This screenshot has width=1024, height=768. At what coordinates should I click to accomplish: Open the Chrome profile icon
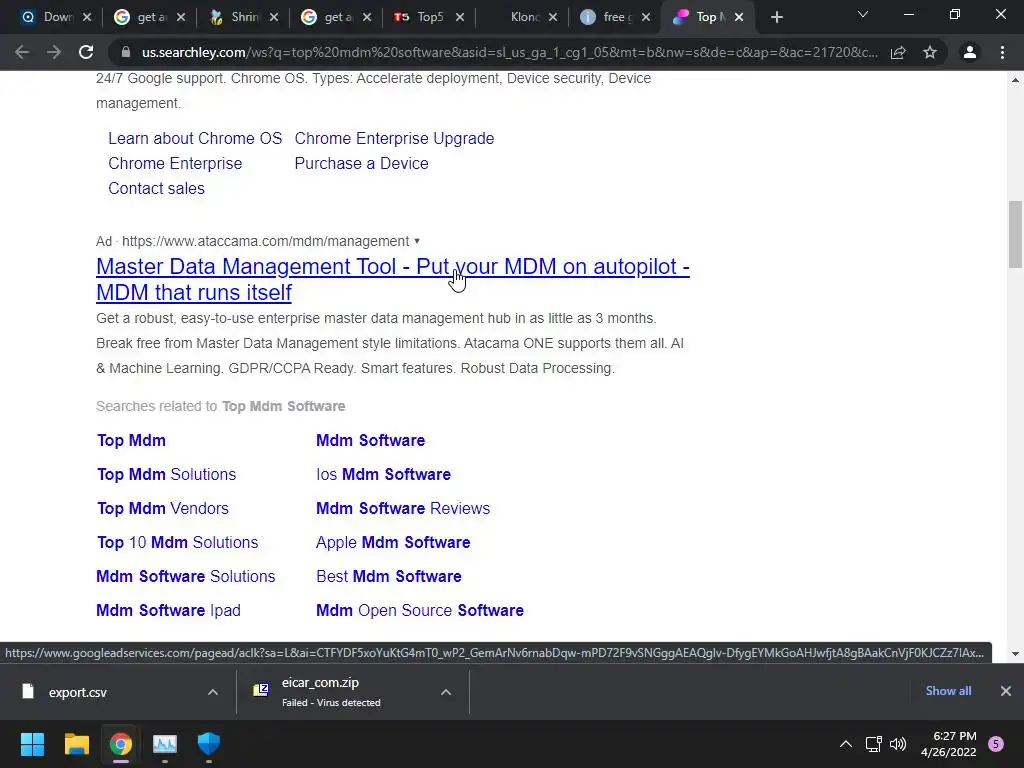[x=970, y=52]
